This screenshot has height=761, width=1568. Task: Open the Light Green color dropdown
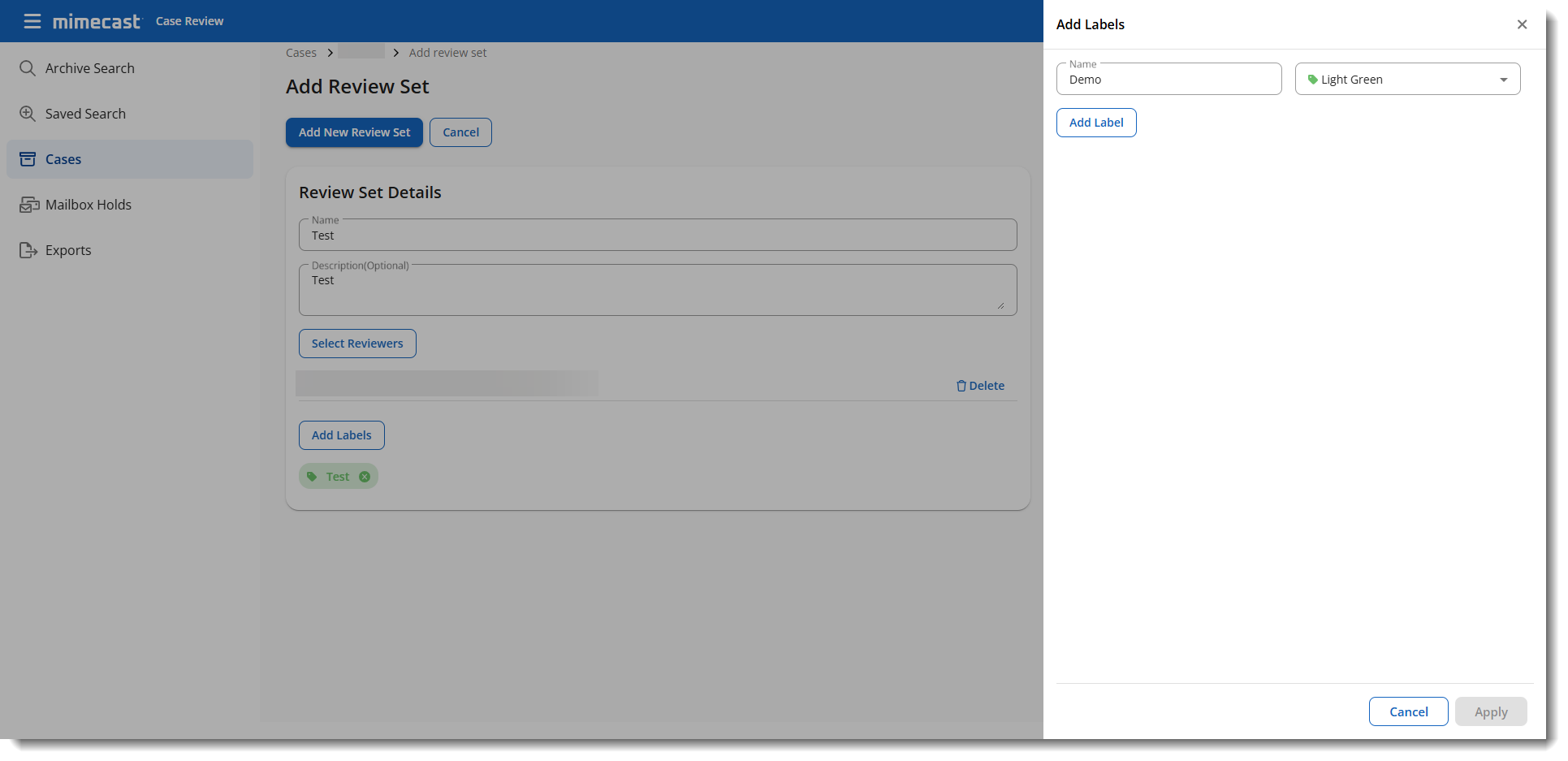click(1406, 80)
